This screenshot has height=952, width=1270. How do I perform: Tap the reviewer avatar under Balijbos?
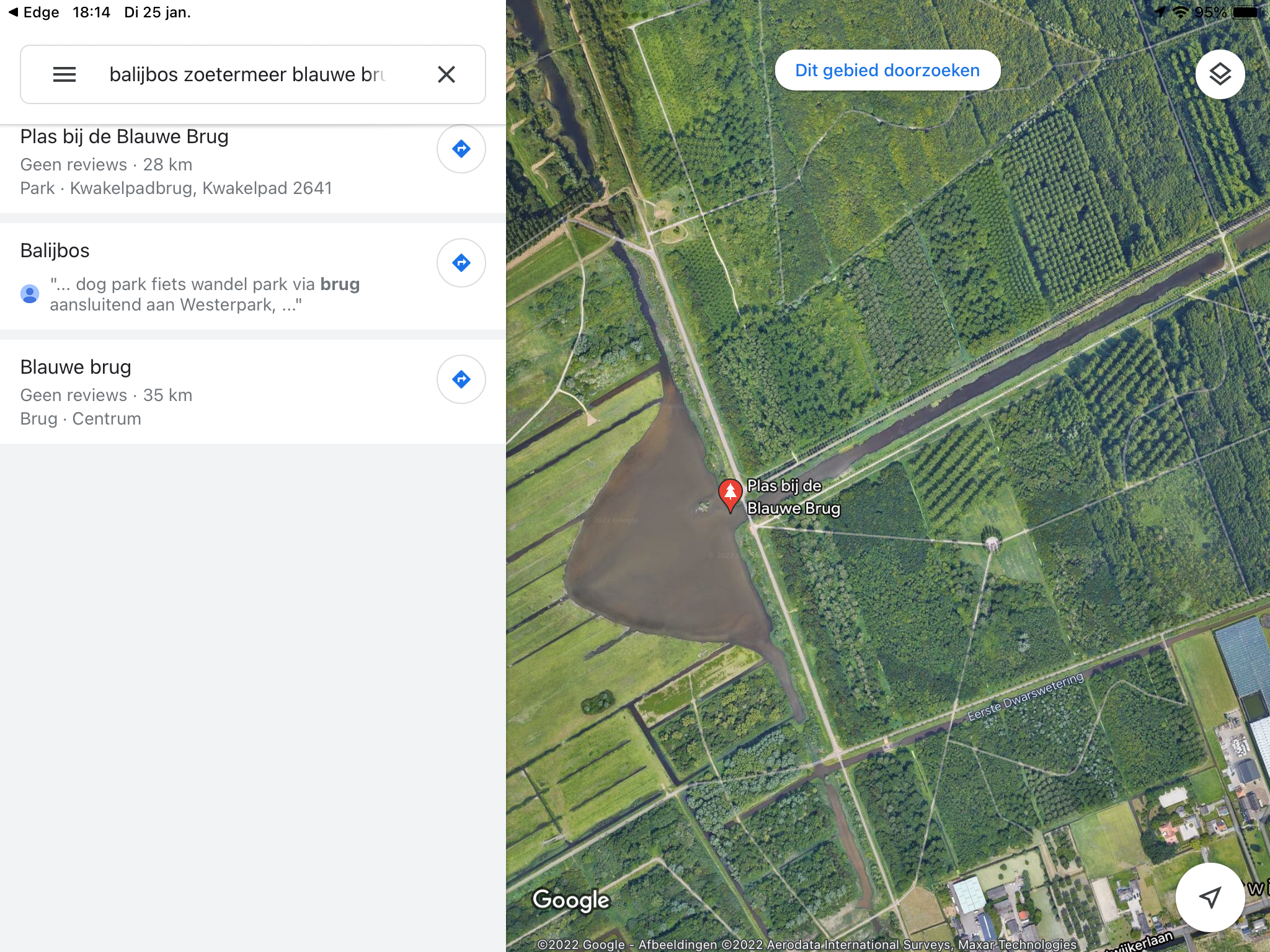tap(30, 294)
